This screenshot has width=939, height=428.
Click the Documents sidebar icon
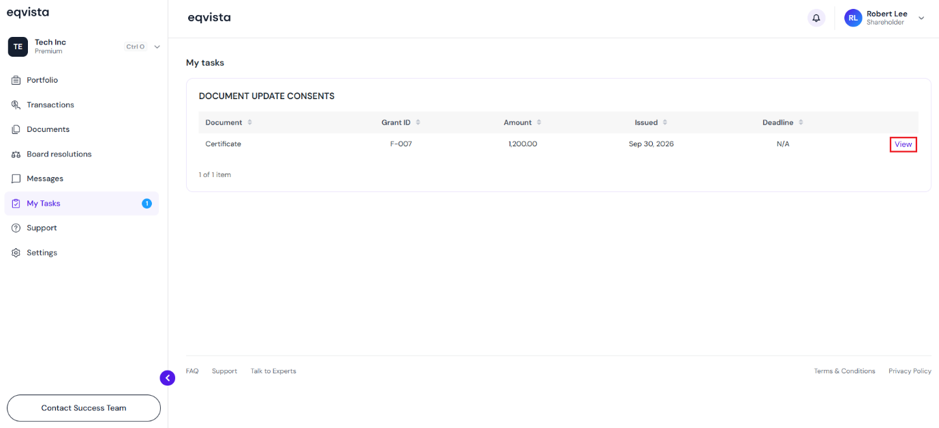(x=16, y=129)
